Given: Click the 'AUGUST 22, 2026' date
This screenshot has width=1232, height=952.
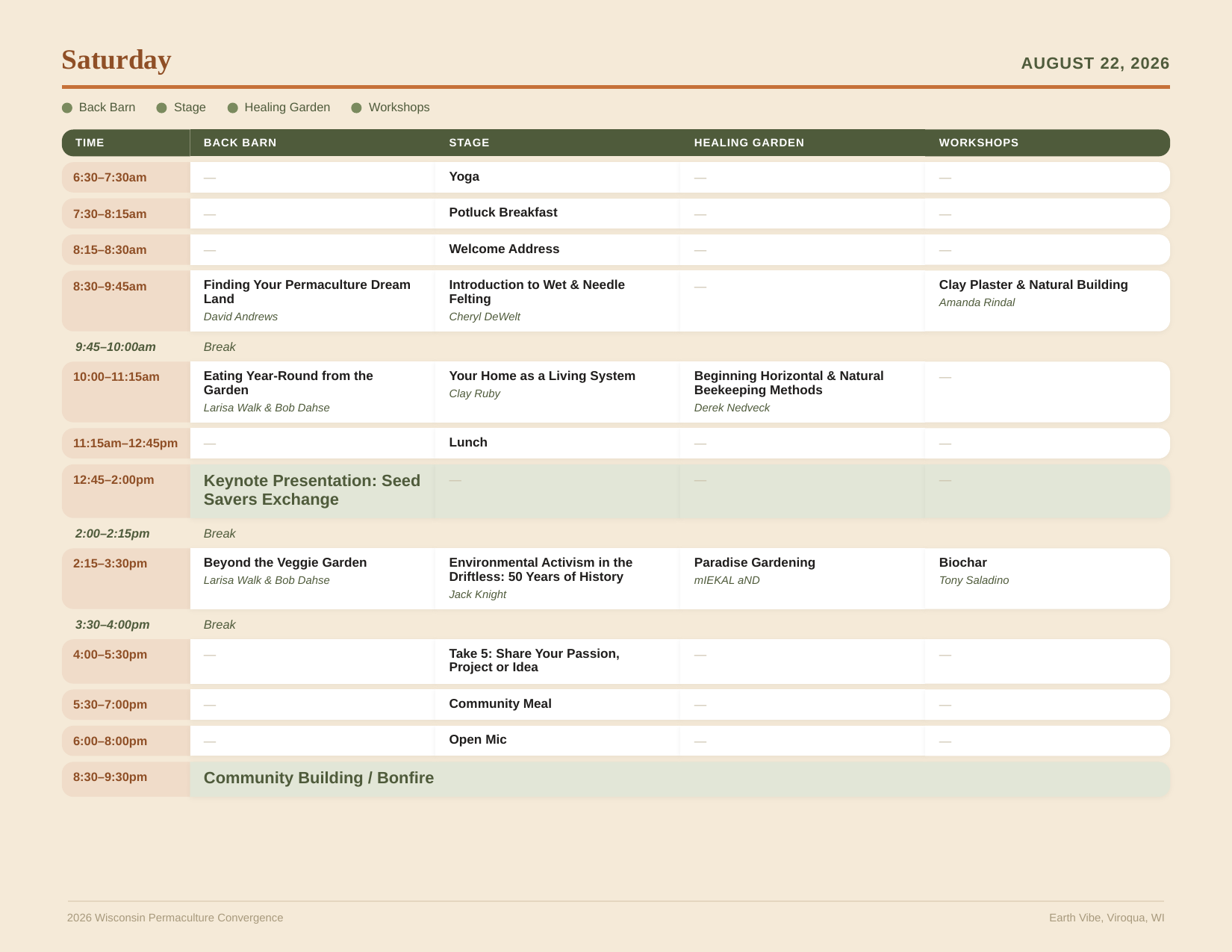Looking at the screenshot, I should (x=1095, y=63).
